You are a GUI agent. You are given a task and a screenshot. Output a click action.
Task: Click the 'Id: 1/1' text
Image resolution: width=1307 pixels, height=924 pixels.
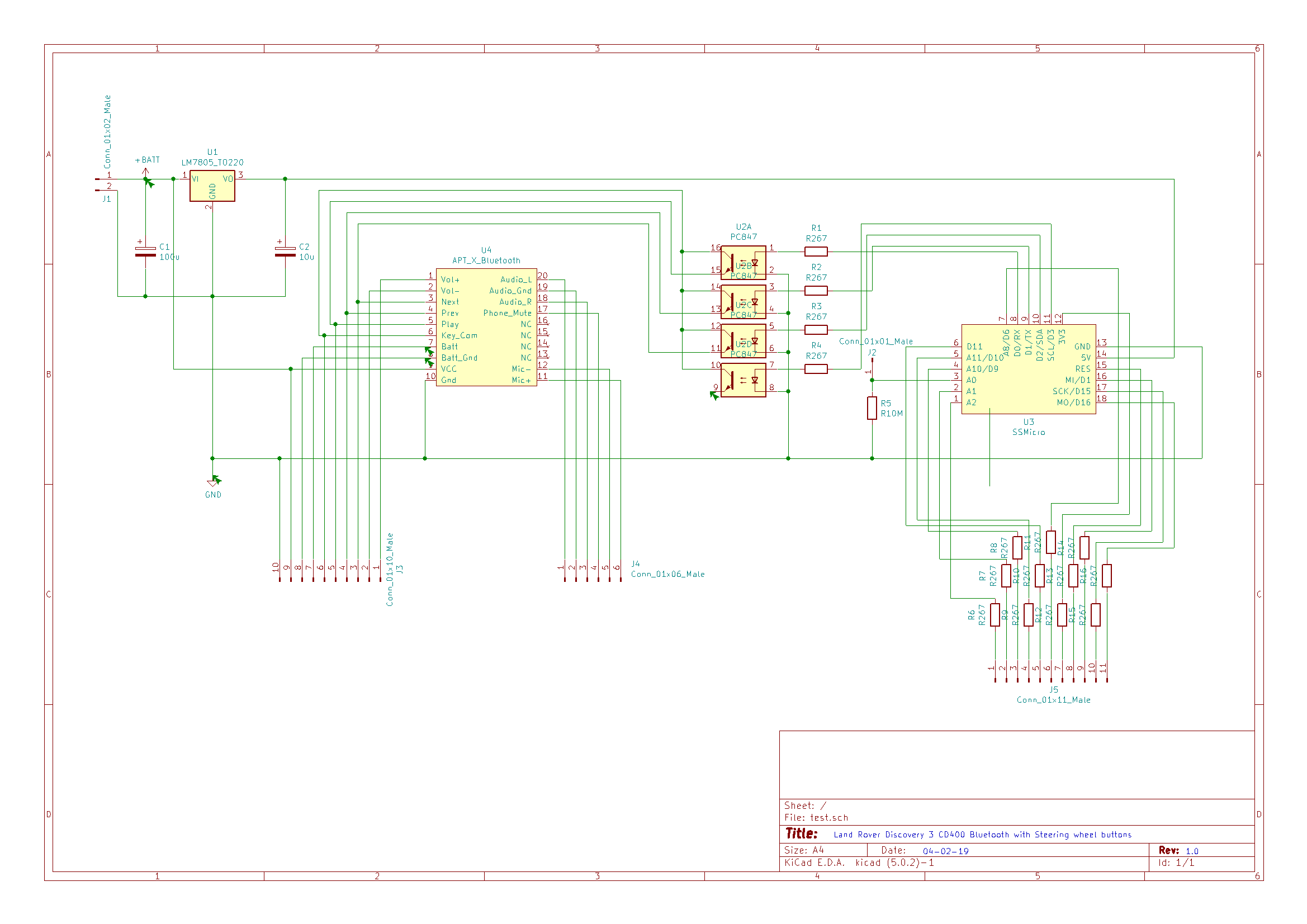tap(1176, 863)
